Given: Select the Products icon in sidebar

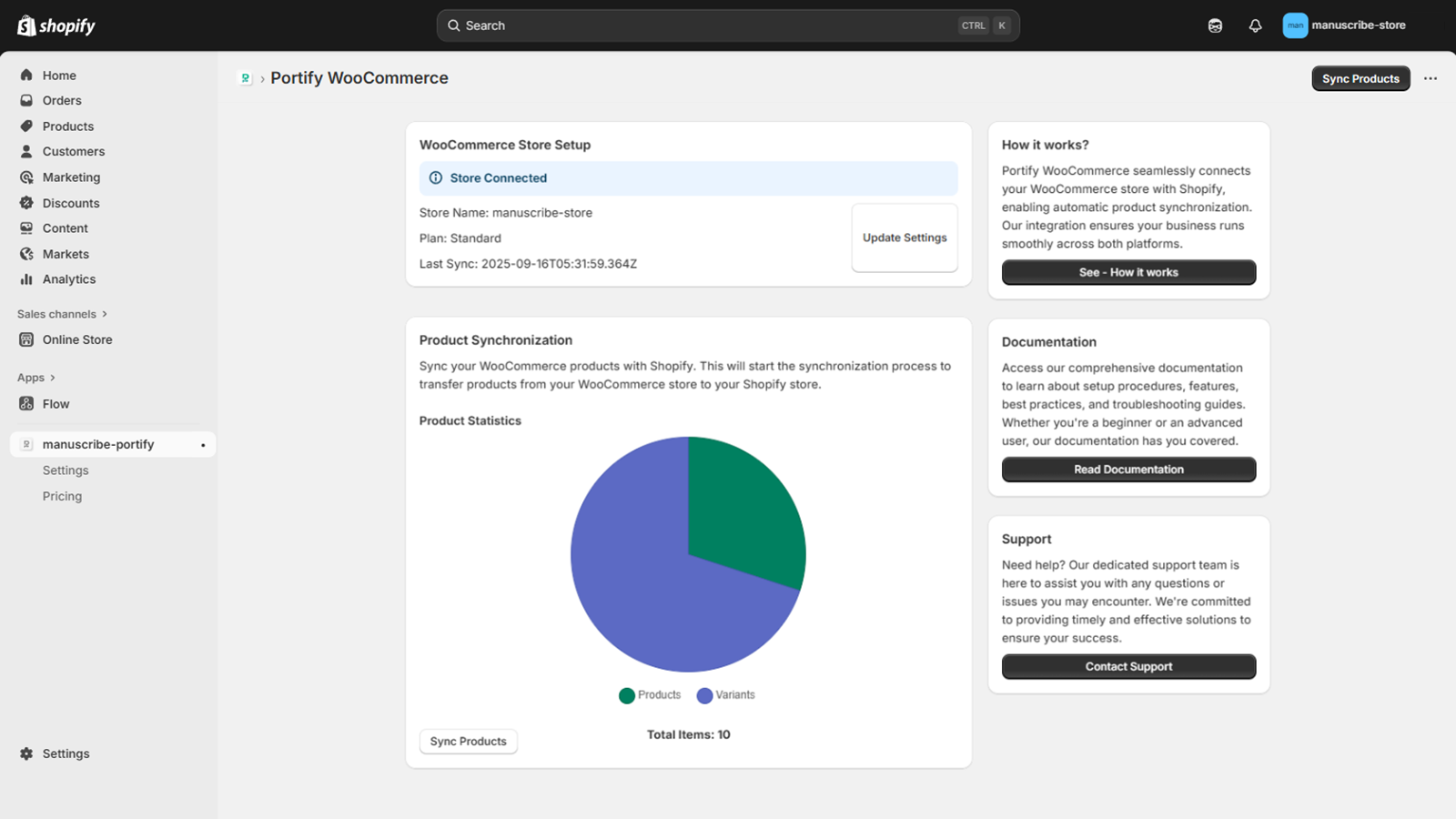Looking at the screenshot, I should point(27,126).
